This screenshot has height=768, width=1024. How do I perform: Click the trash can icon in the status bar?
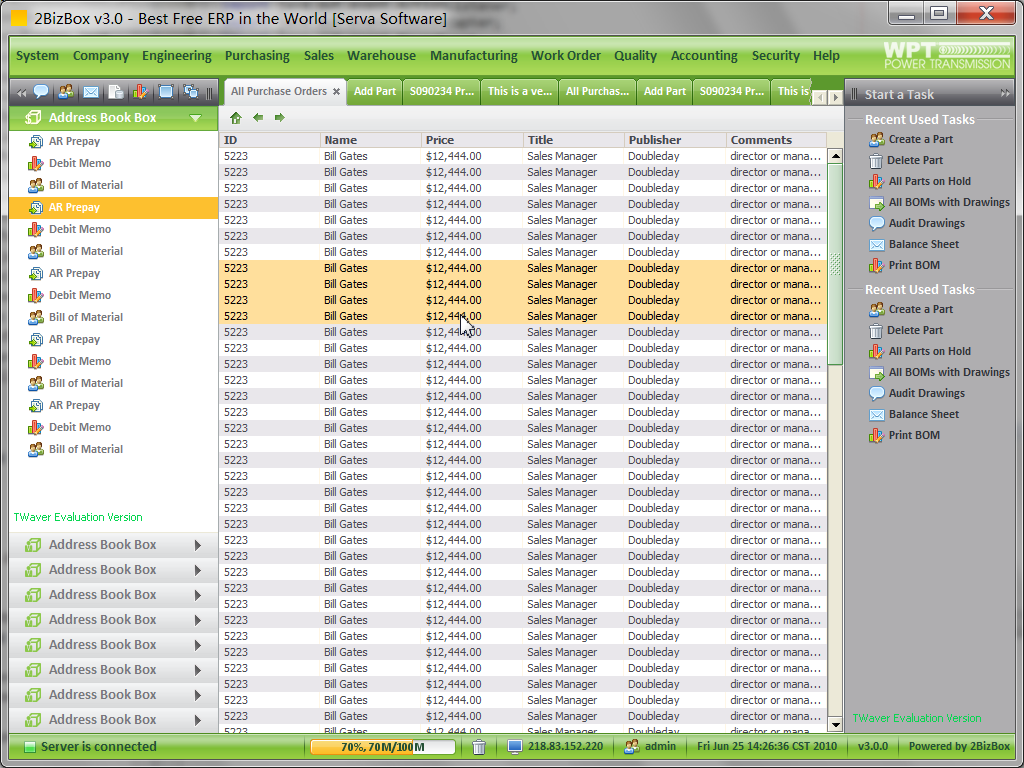coord(479,746)
